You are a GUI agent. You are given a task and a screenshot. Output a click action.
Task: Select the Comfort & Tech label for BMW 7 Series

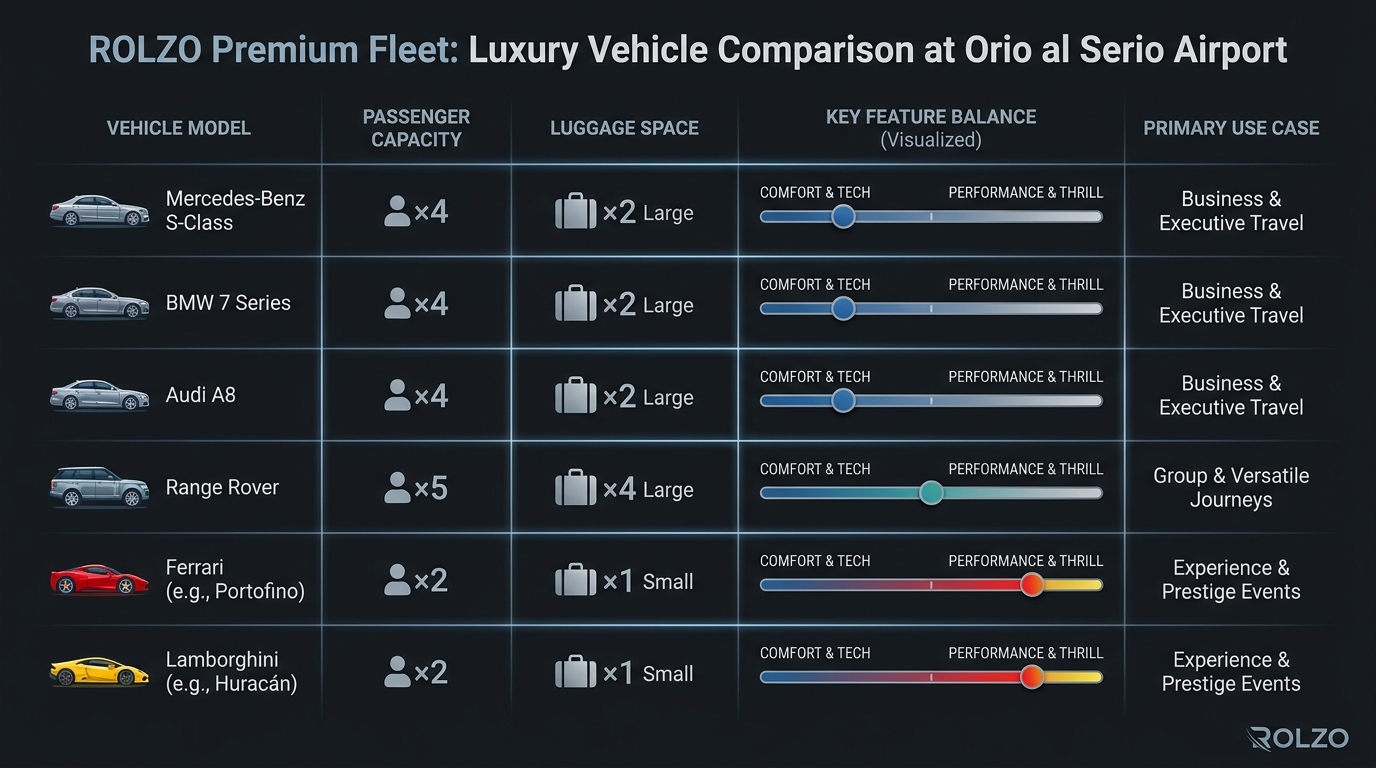[x=815, y=284]
